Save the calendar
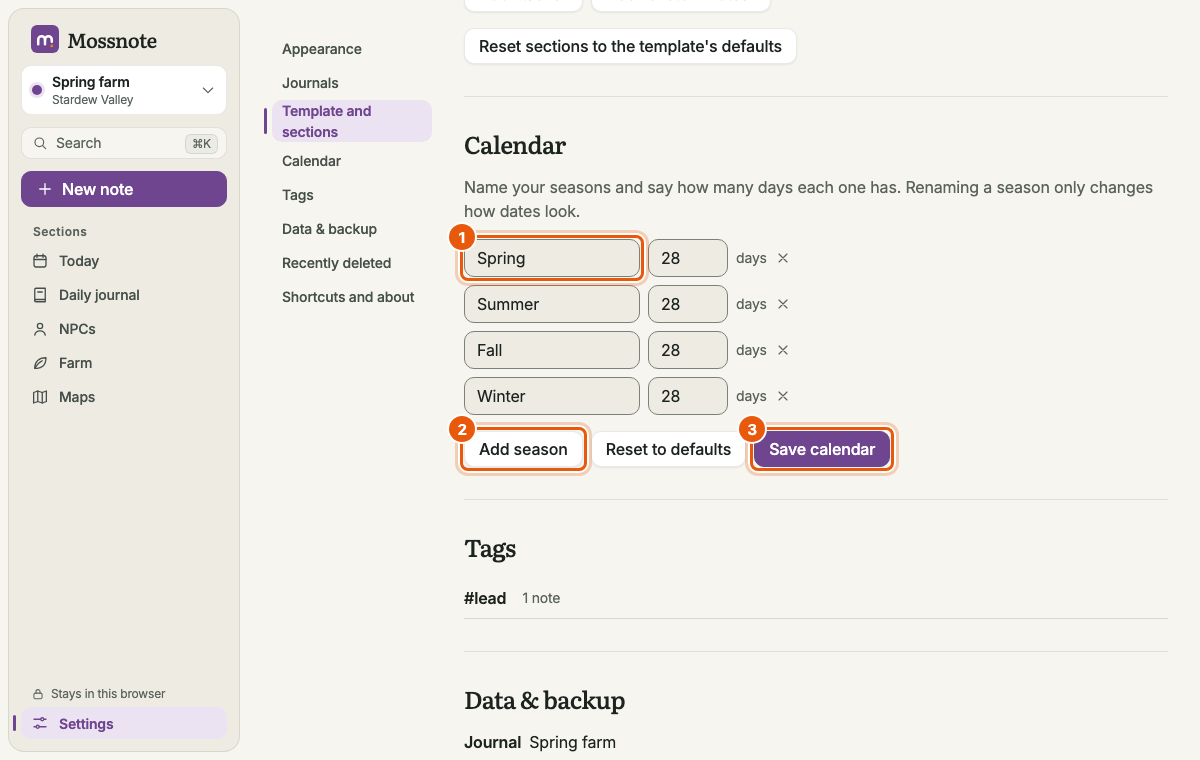 [x=822, y=449]
